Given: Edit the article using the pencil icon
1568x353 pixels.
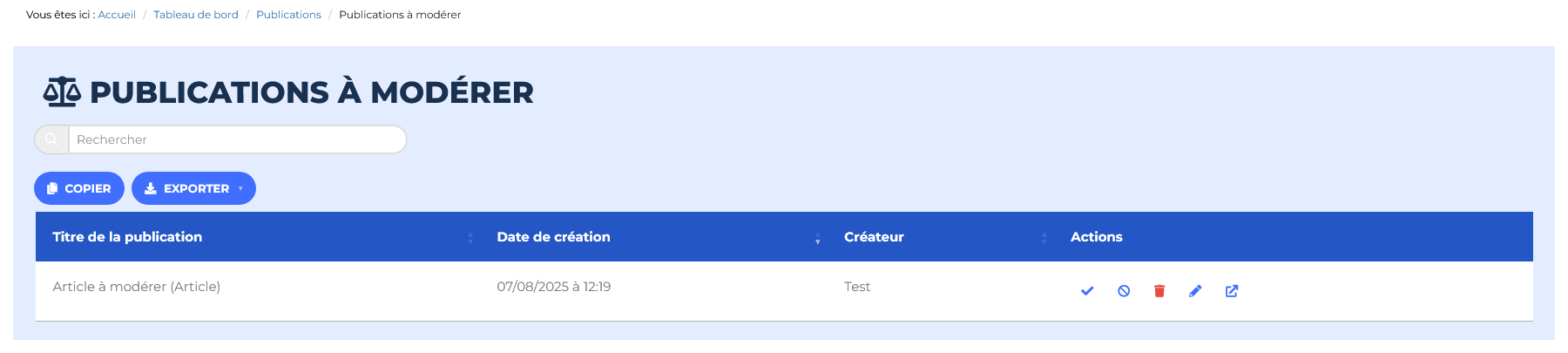Looking at the screenshot, I should click(x=1195, y=291).
